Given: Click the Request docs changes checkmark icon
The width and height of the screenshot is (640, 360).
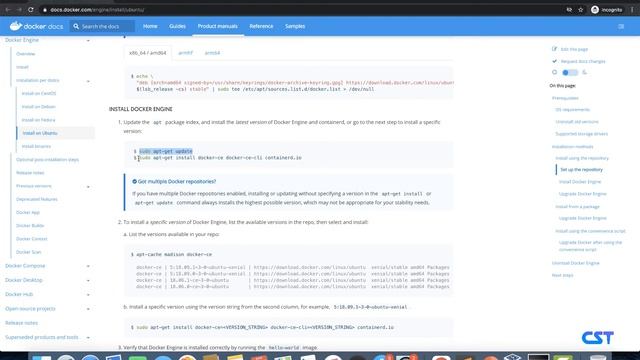Looking at the screenshot, I should pos(554,61).
